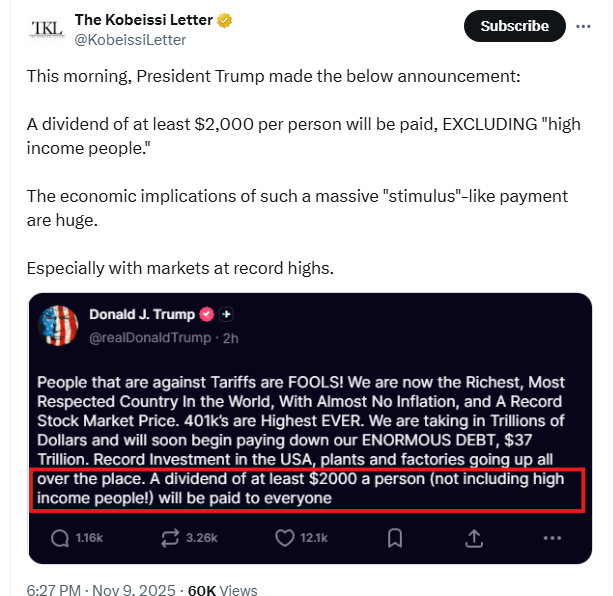Open the Donald J. Trump name in quoted post
Image resolution: width=613 pixels, height=596 pixels.
141,314
